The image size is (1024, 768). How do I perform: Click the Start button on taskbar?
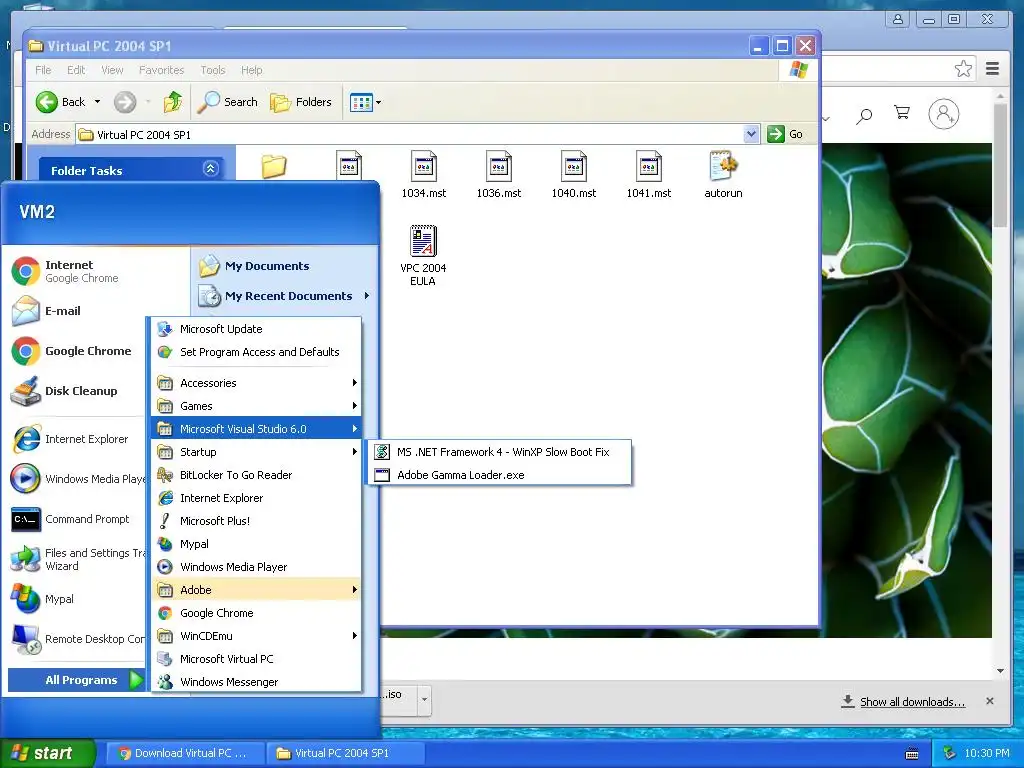pos(48,753)
